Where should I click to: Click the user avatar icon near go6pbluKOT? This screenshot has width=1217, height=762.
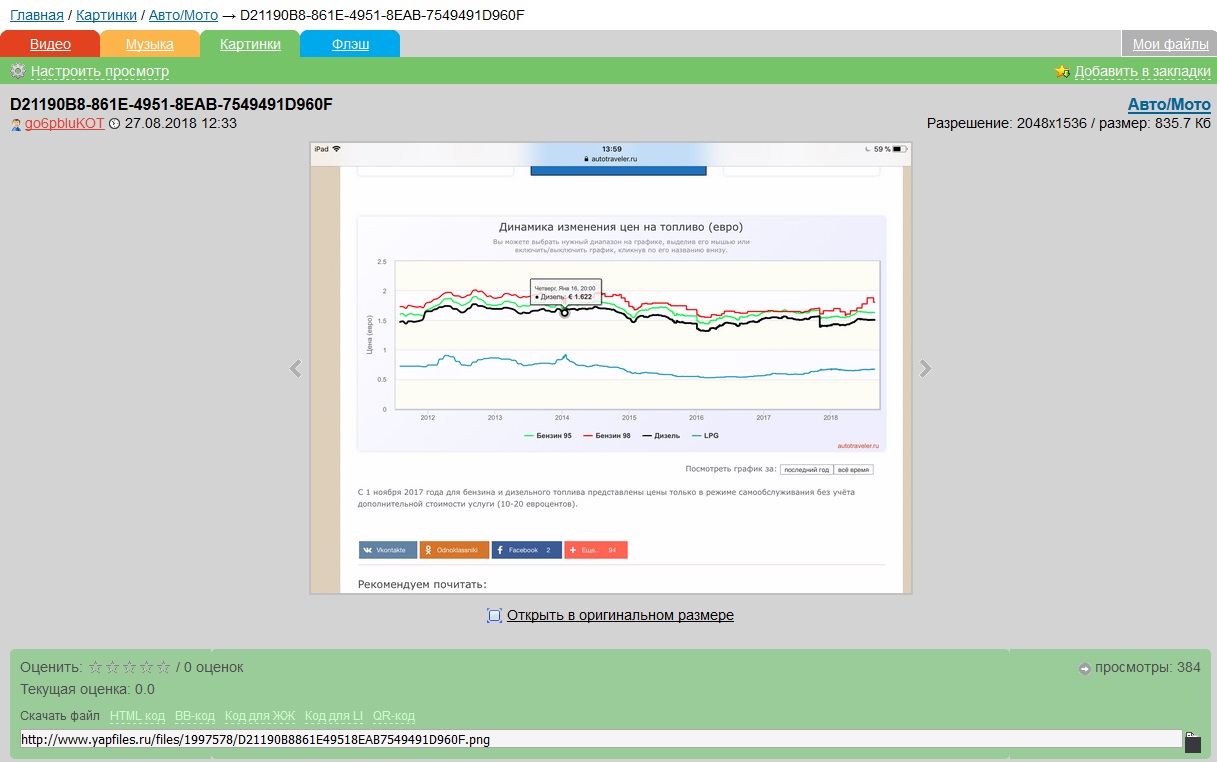click(16, 124)
